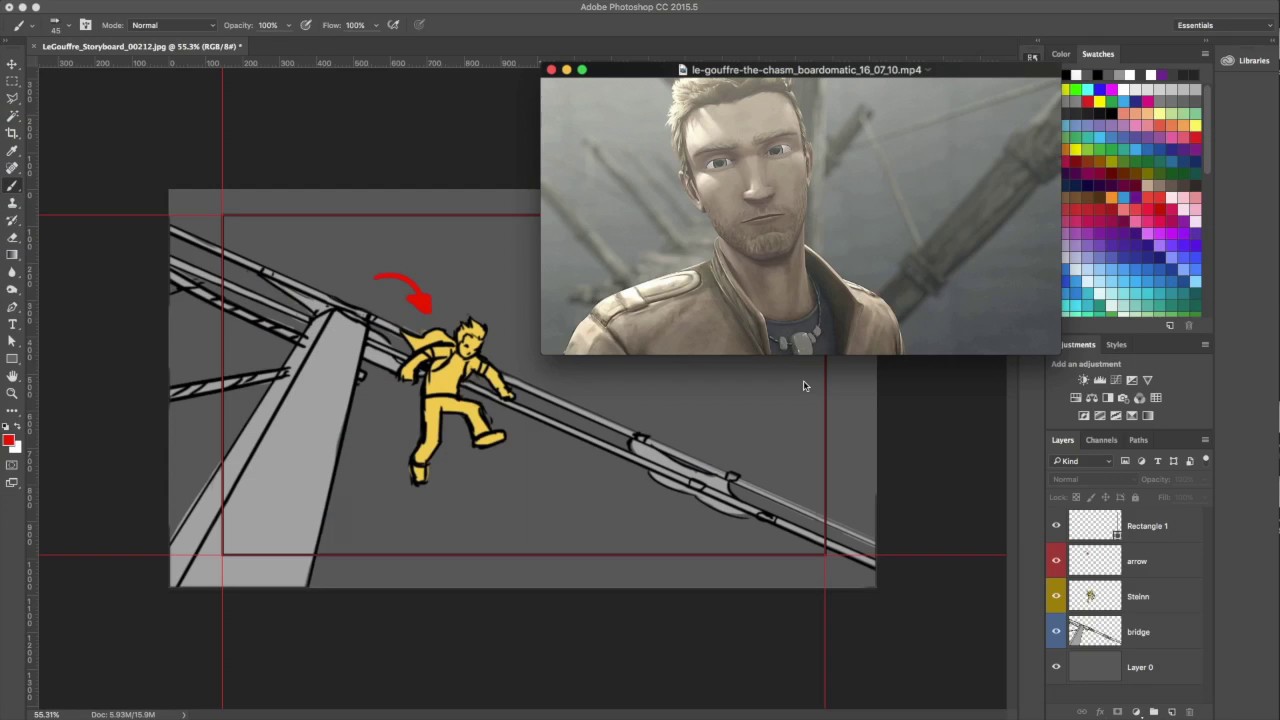
Task: Select the Zoom tool
Action: click(x=12, y=393)
